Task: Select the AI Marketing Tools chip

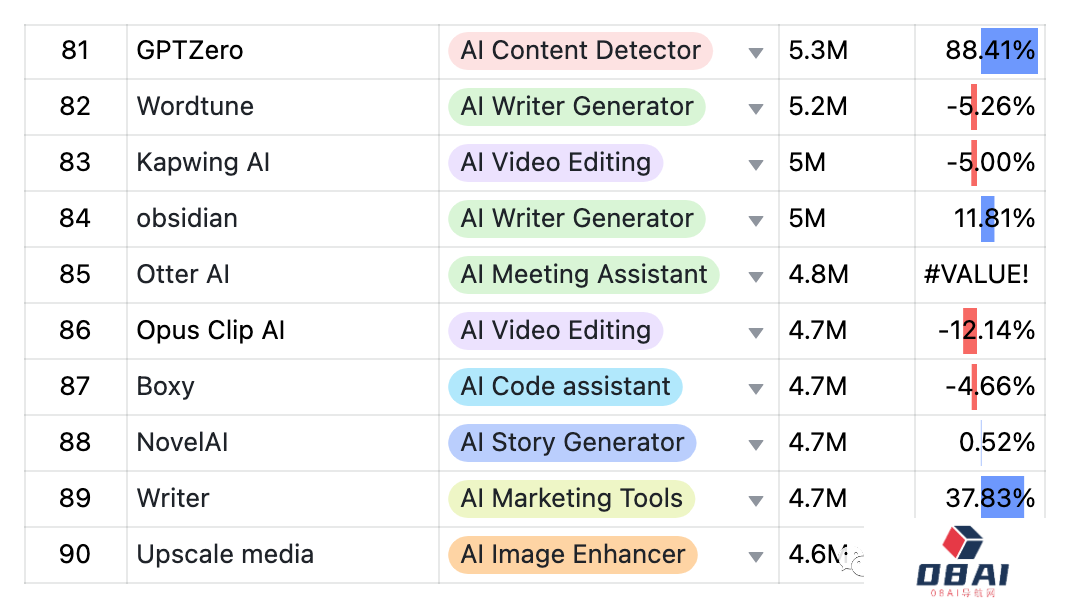Action: (571, 498)
